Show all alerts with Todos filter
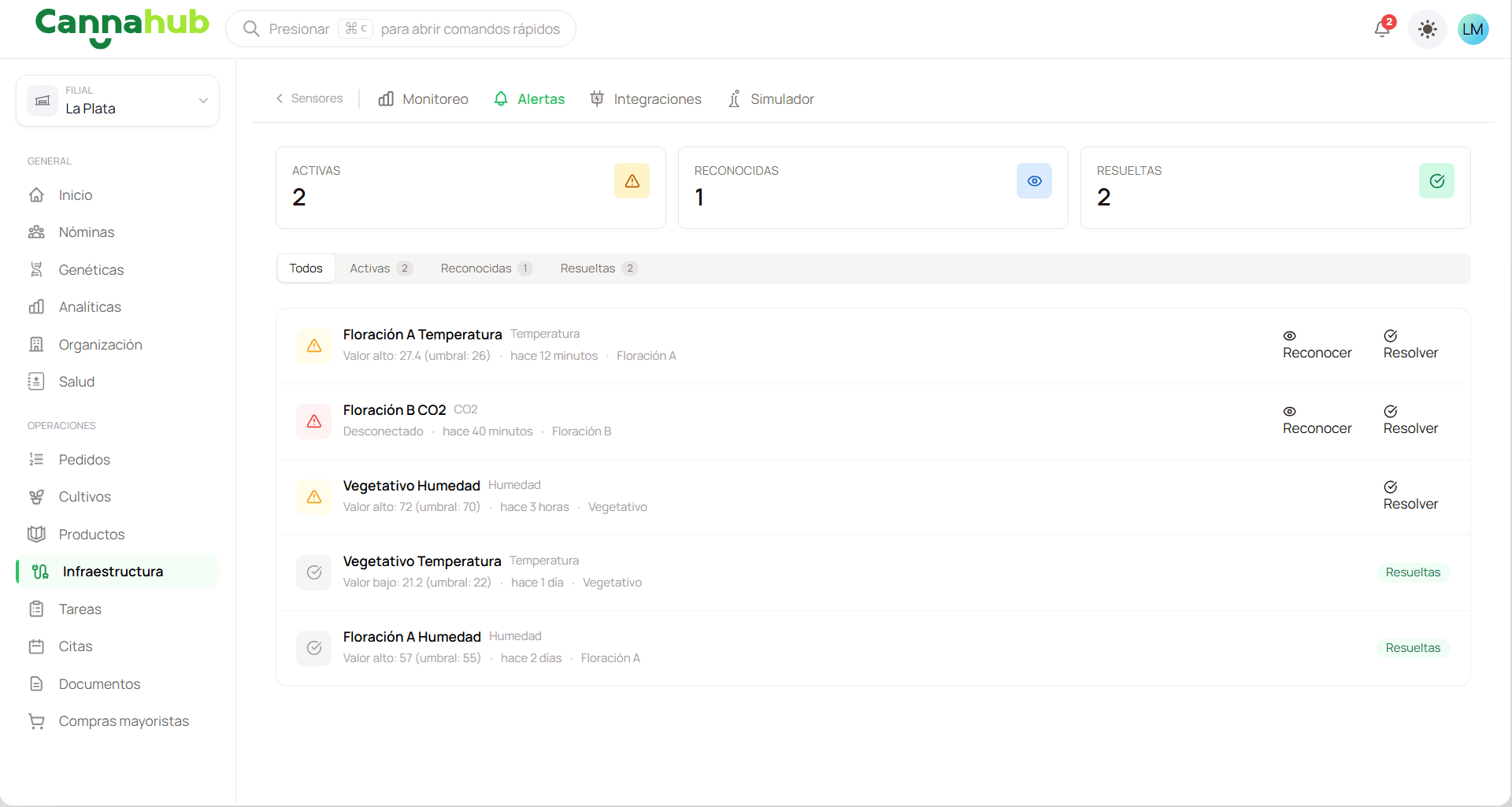The width and height of the screenshot is (1512, 807). 306,268
